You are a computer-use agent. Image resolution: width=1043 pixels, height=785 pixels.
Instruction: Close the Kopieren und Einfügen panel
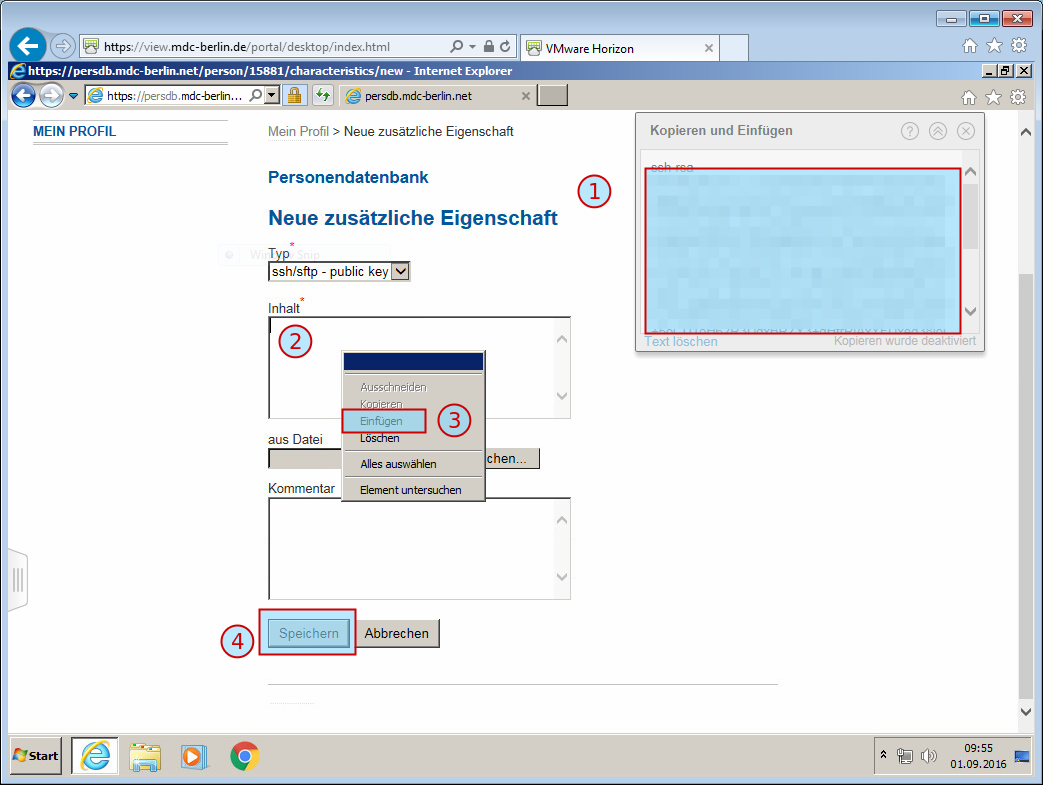coord(966,131)
